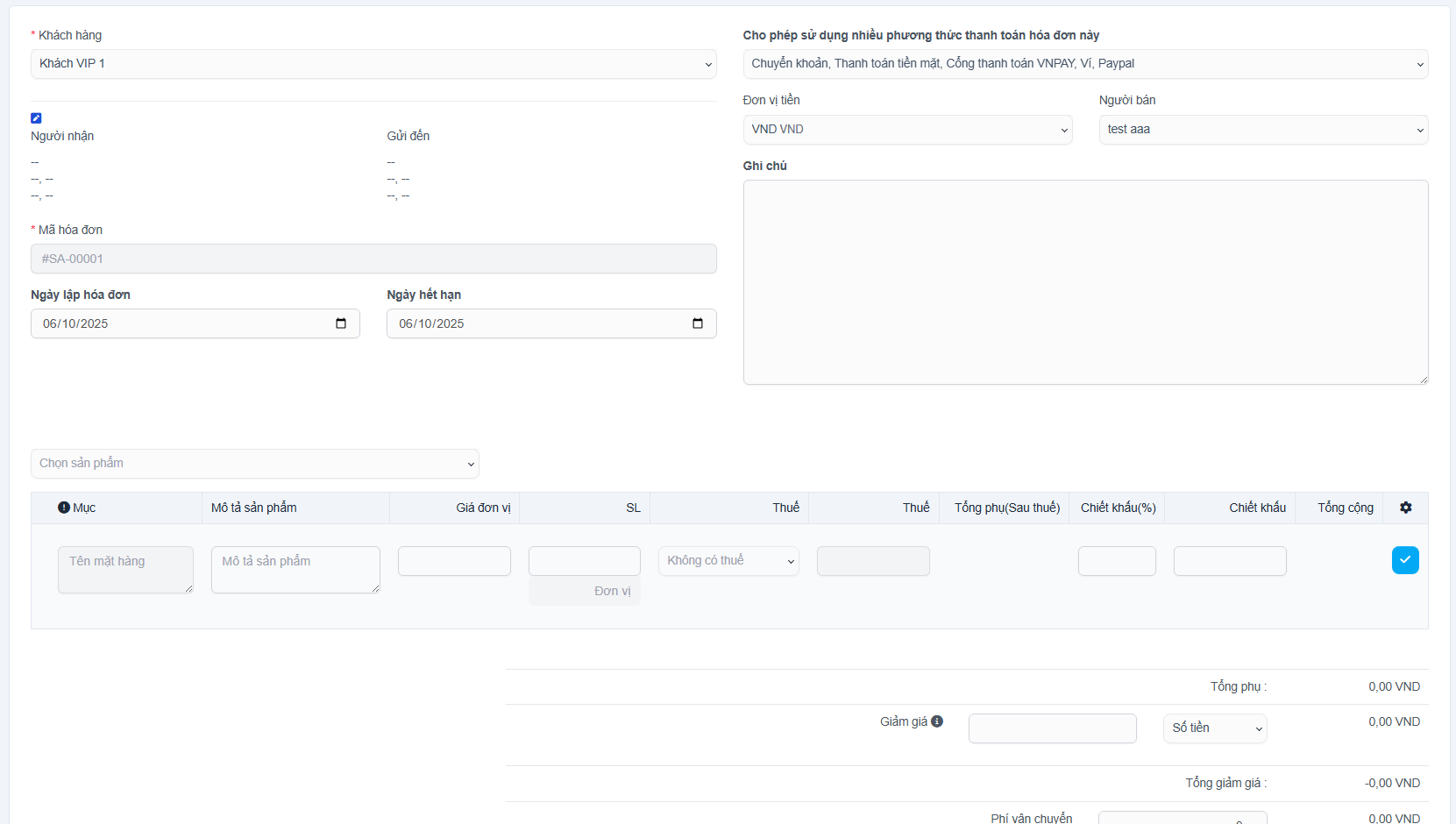Expand the payment methods dropdown
This screenshot has width=1456, height=824.
point(1085,64)
